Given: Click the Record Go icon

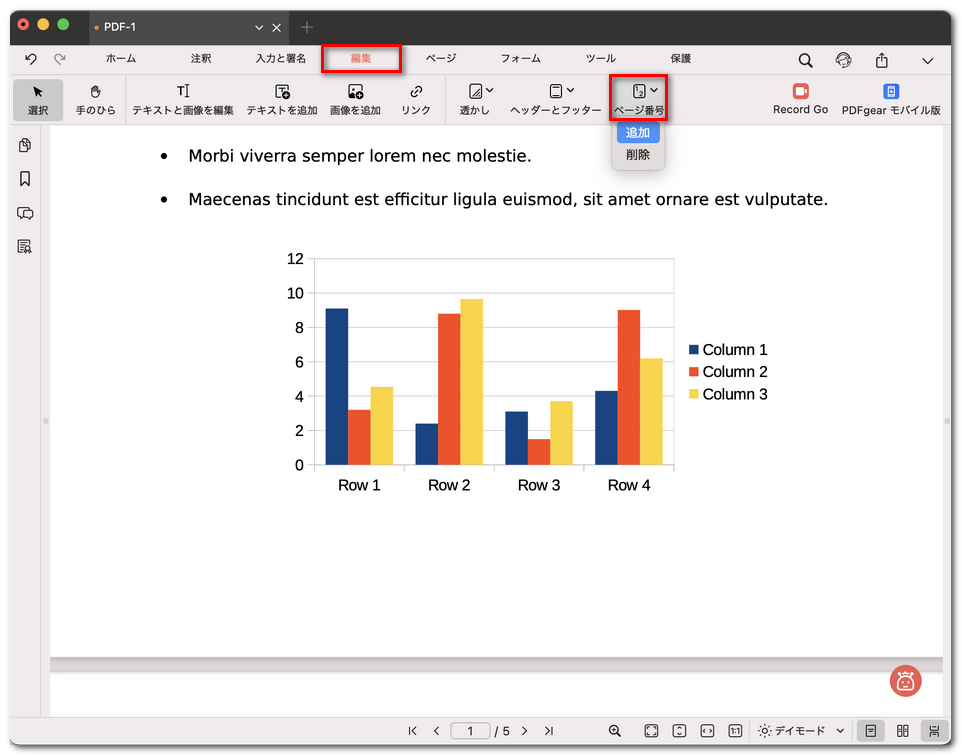Looking at the screenshot, I should click(800, 92).
